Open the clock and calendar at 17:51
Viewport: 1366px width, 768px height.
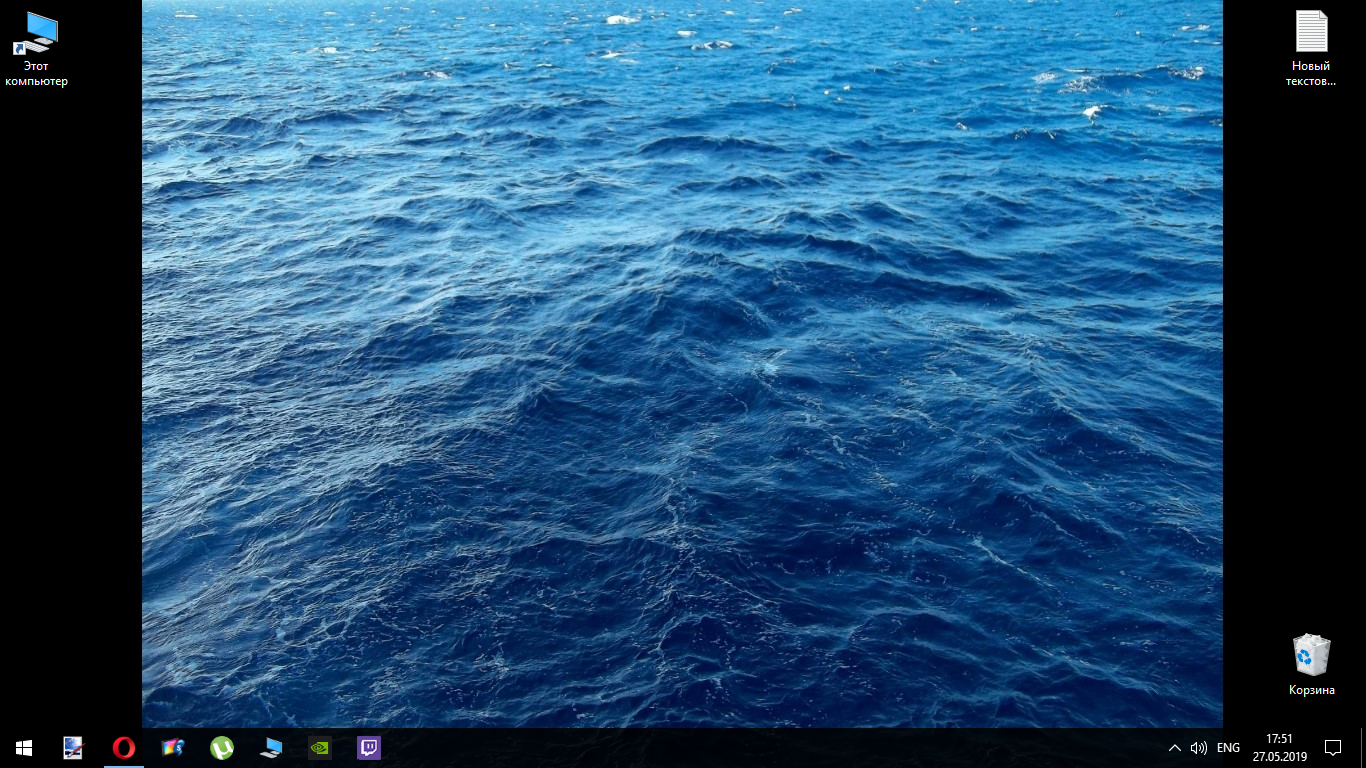coord(1279,747)
